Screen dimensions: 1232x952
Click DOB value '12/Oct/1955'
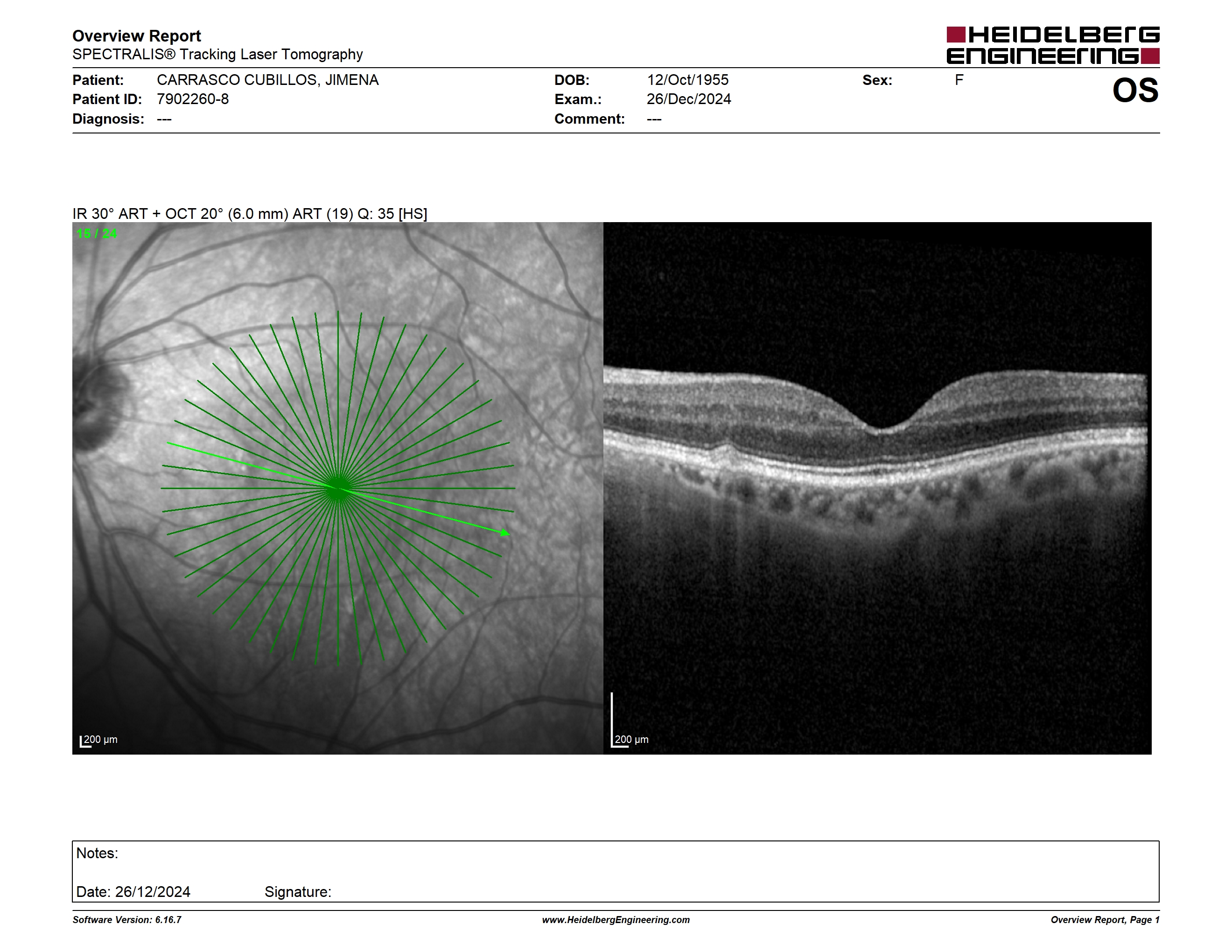click(688, 80)
